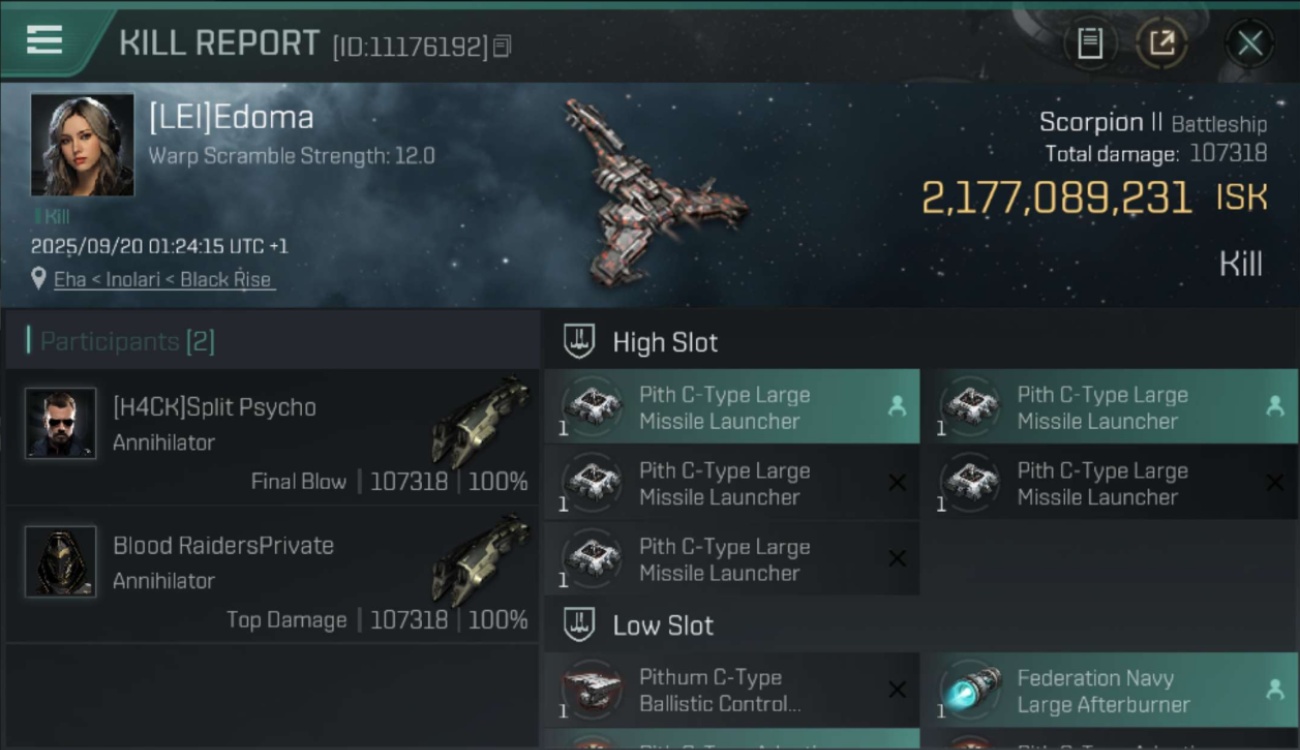Close the kill report window

[x=1249, y=43]
